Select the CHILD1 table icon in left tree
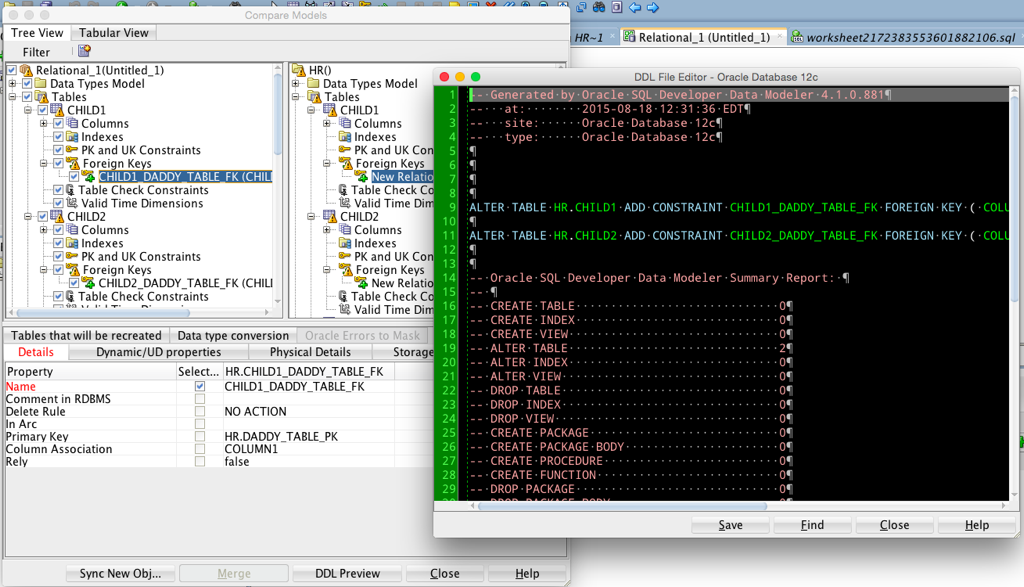The width and height of the screenshot is (1024, 587). pyautogui.click(x=57, y=110)
